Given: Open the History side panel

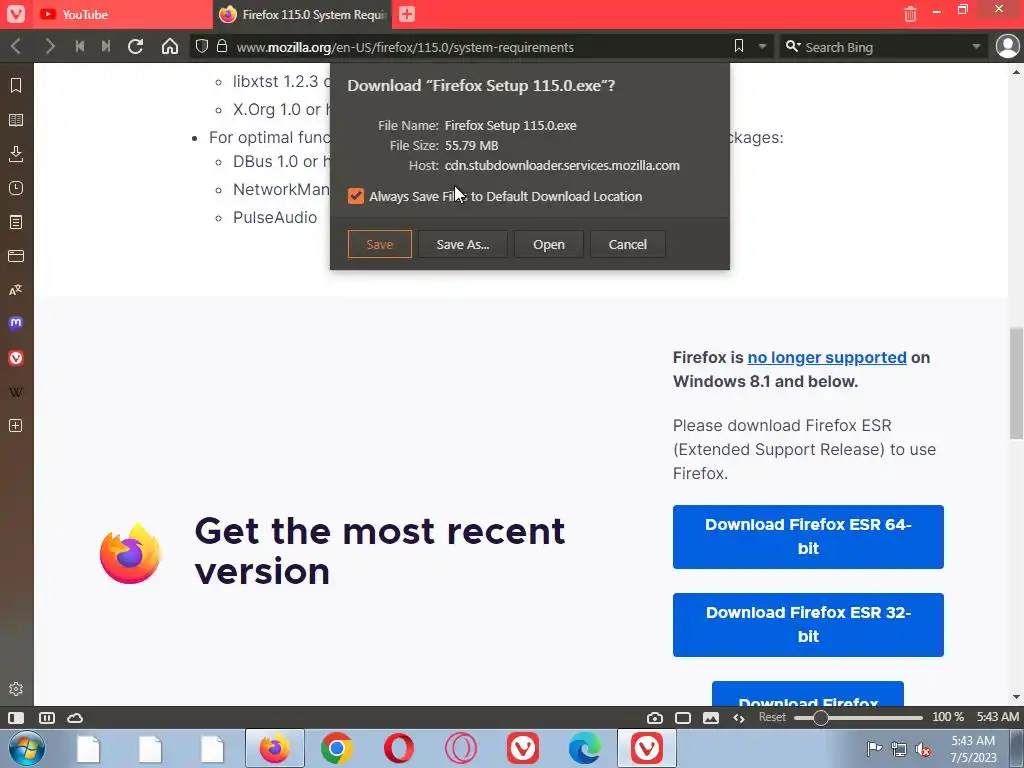Looking at the screenshot, I should 16,188.
